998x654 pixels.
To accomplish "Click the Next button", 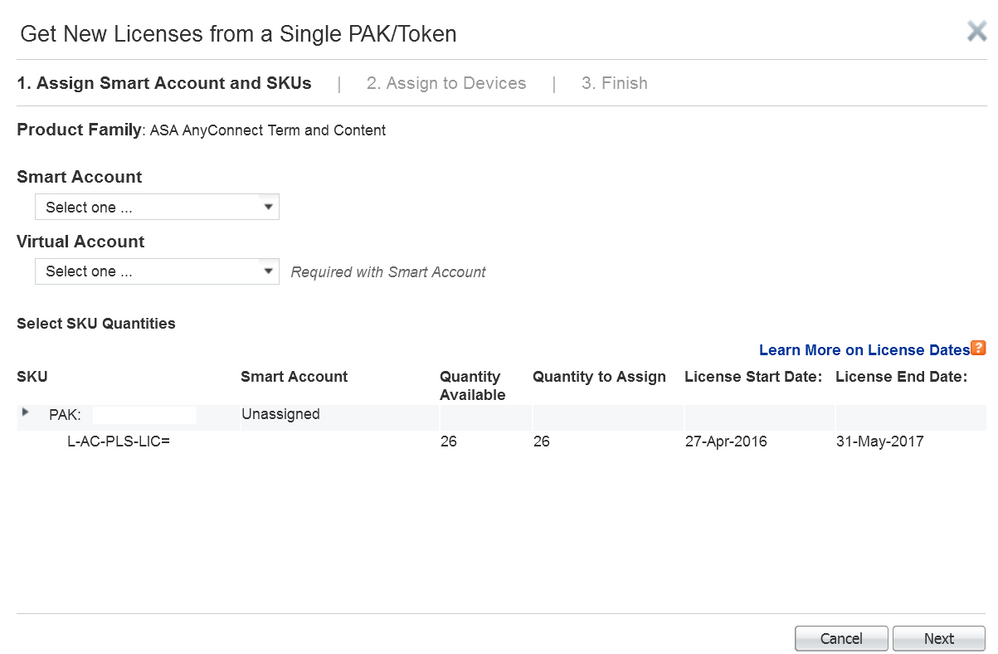I will (938, 638).
